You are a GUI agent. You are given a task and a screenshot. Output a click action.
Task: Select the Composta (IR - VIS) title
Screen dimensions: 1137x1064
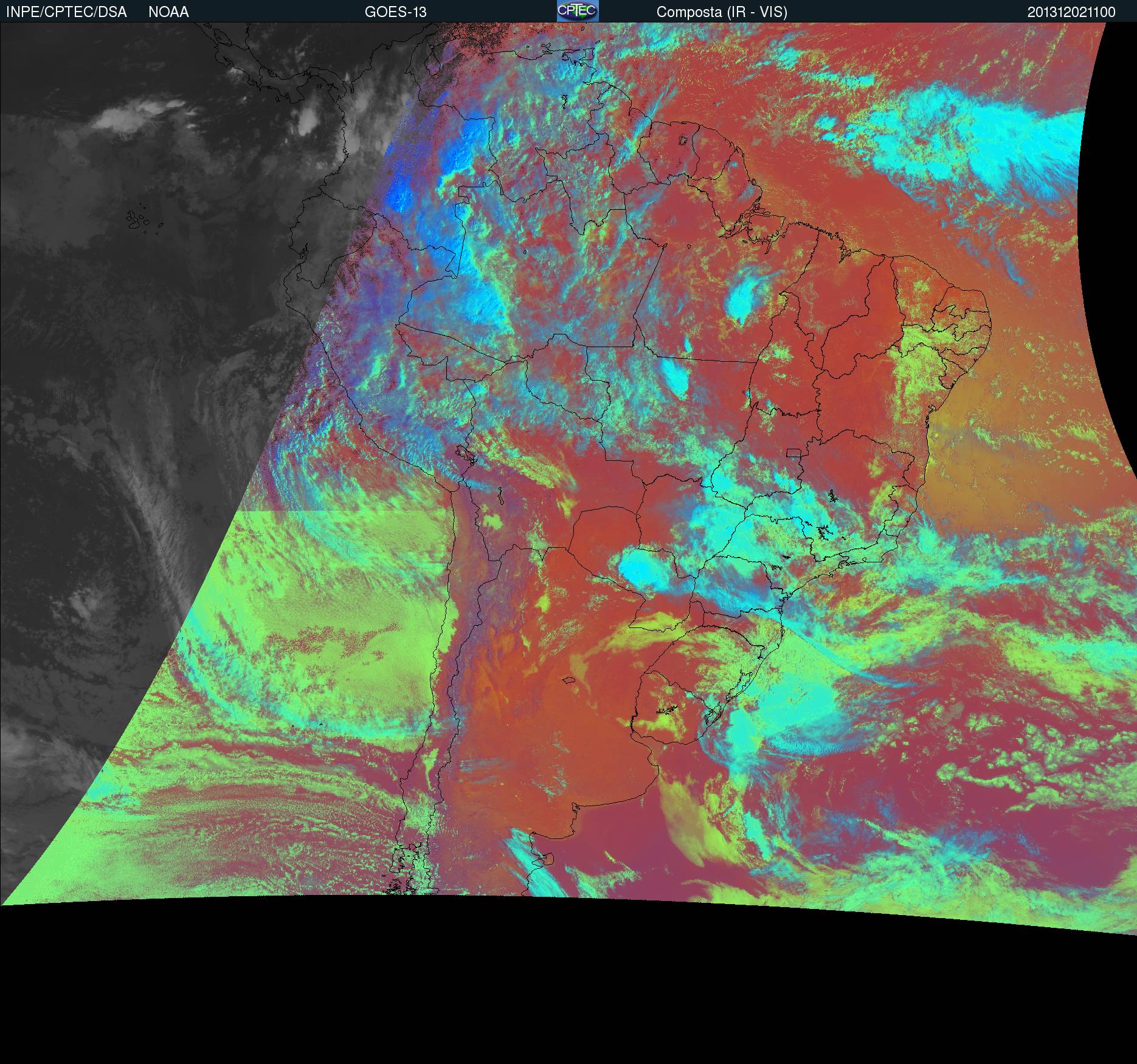pos(722,12)
